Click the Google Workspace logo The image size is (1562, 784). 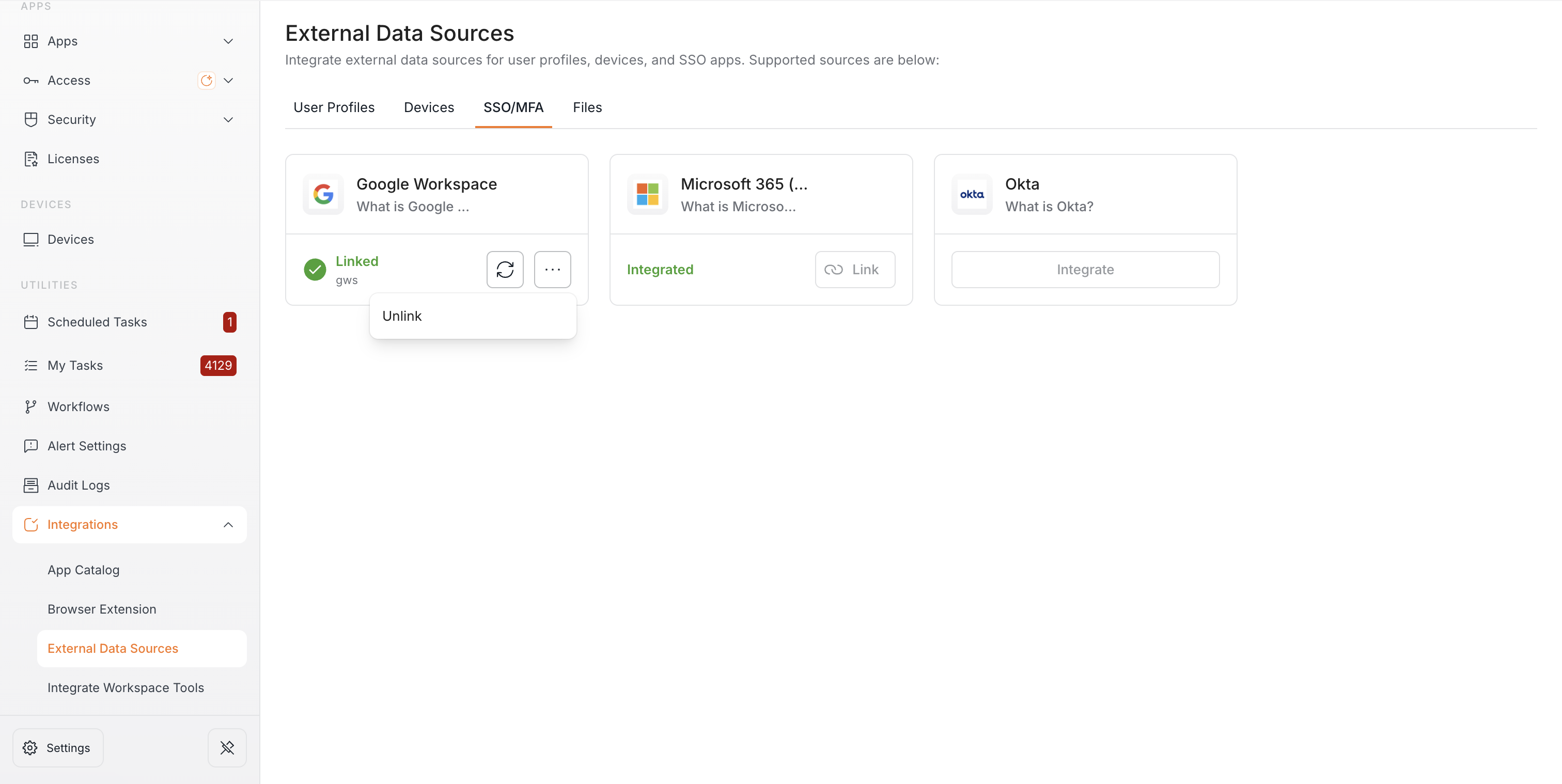pos(323,195)
